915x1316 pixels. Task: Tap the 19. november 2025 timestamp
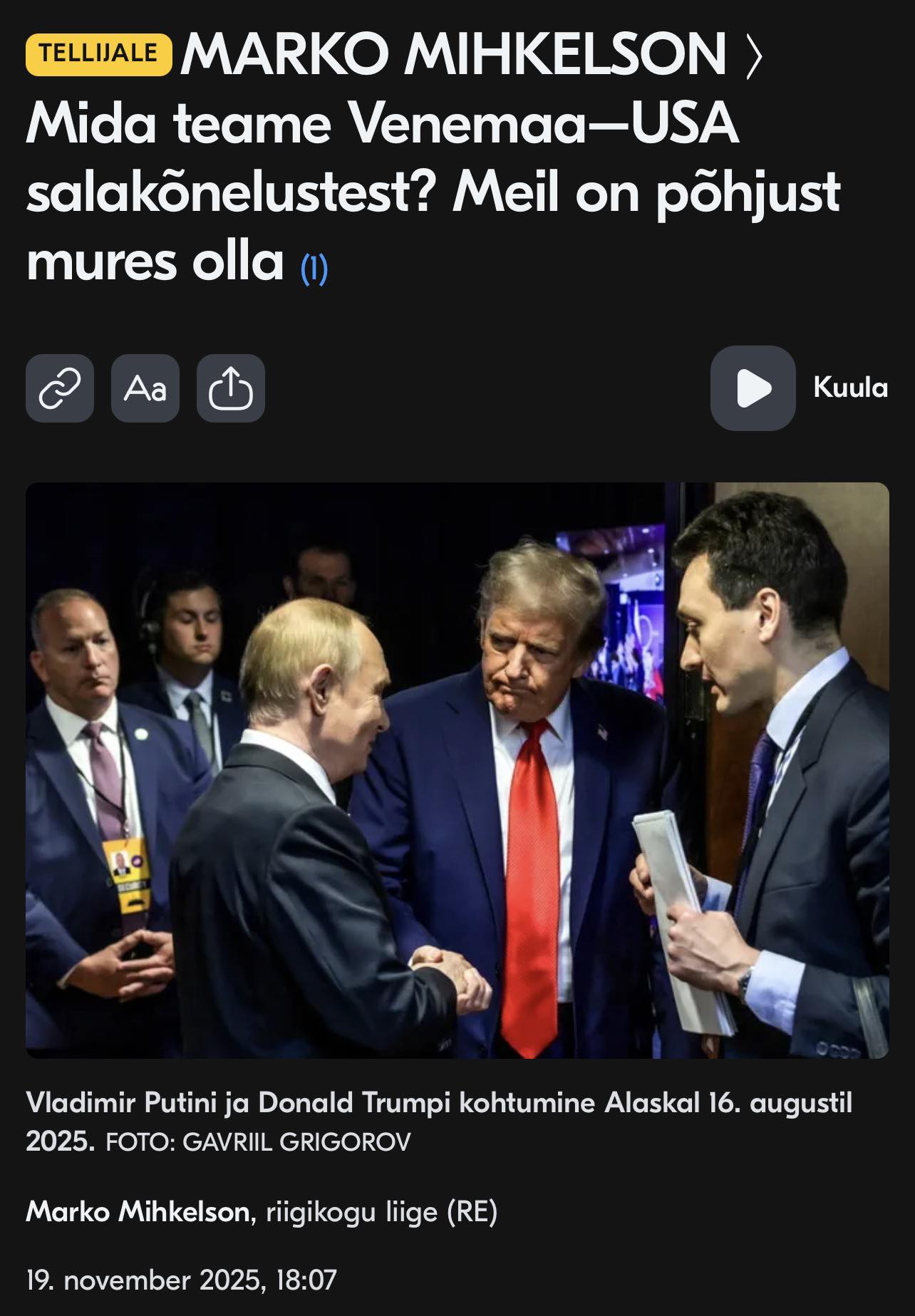point(181,1280)
